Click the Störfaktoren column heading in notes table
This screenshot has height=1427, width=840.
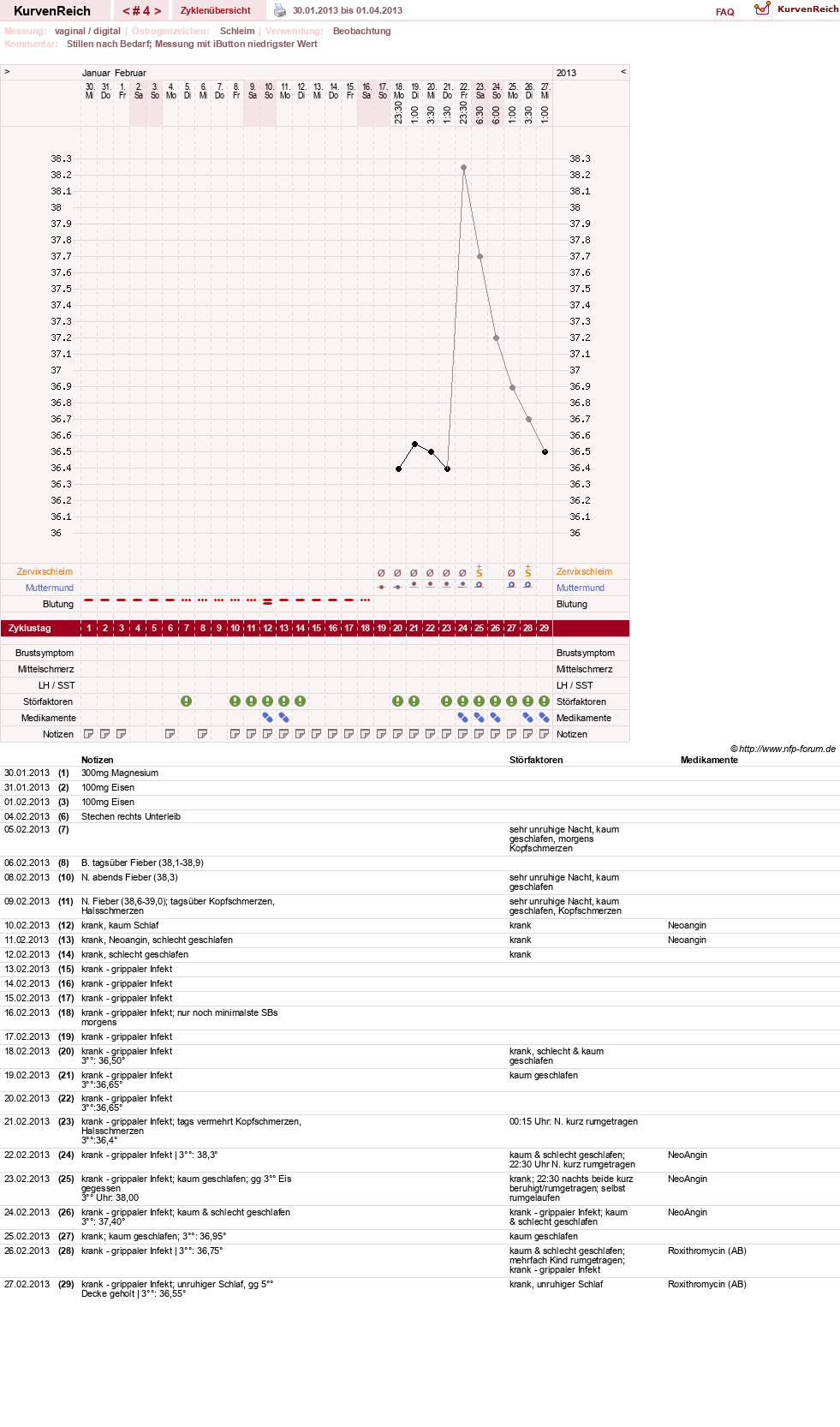(x=536, y=760)
